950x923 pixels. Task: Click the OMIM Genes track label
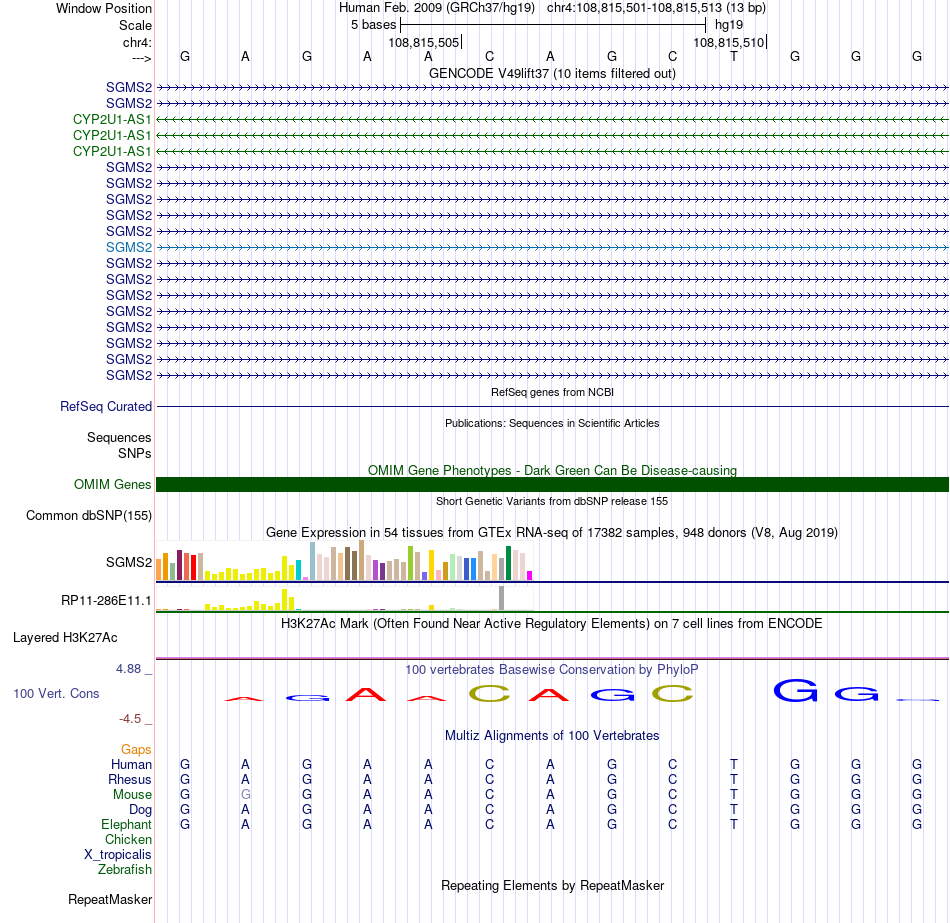[x=112, y=484]
